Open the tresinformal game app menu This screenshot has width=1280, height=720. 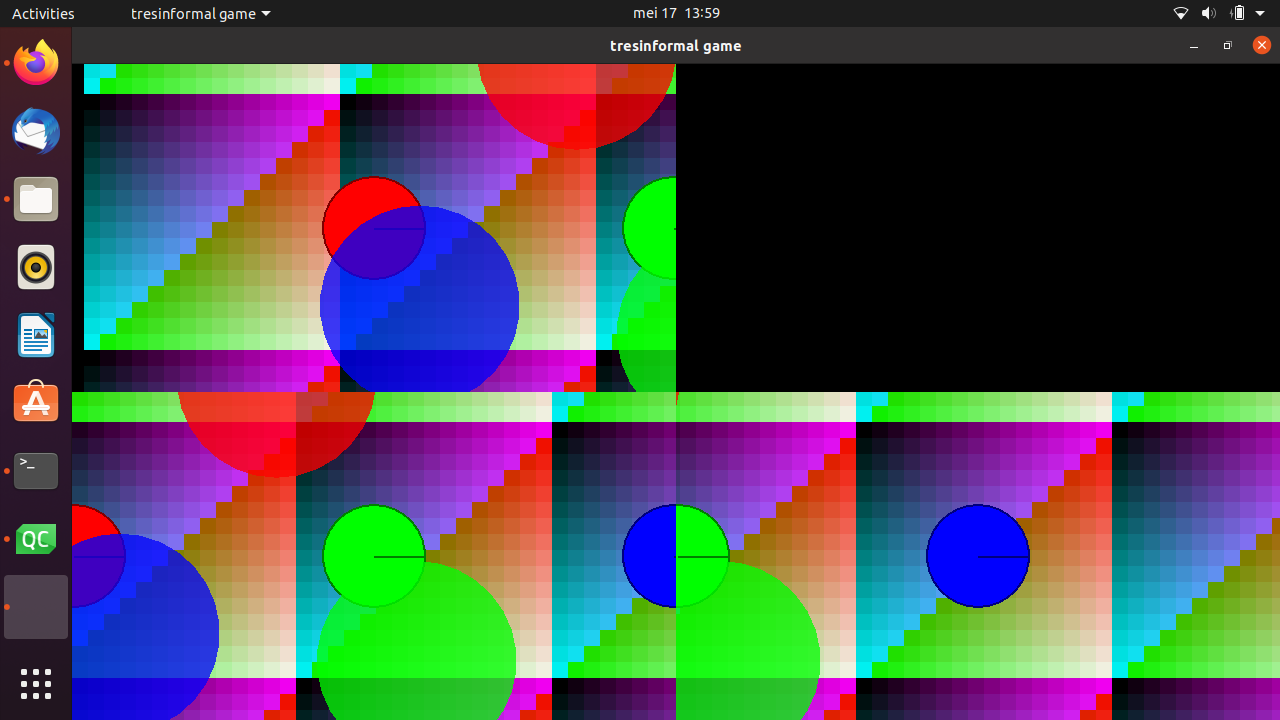tap(201, 13)
